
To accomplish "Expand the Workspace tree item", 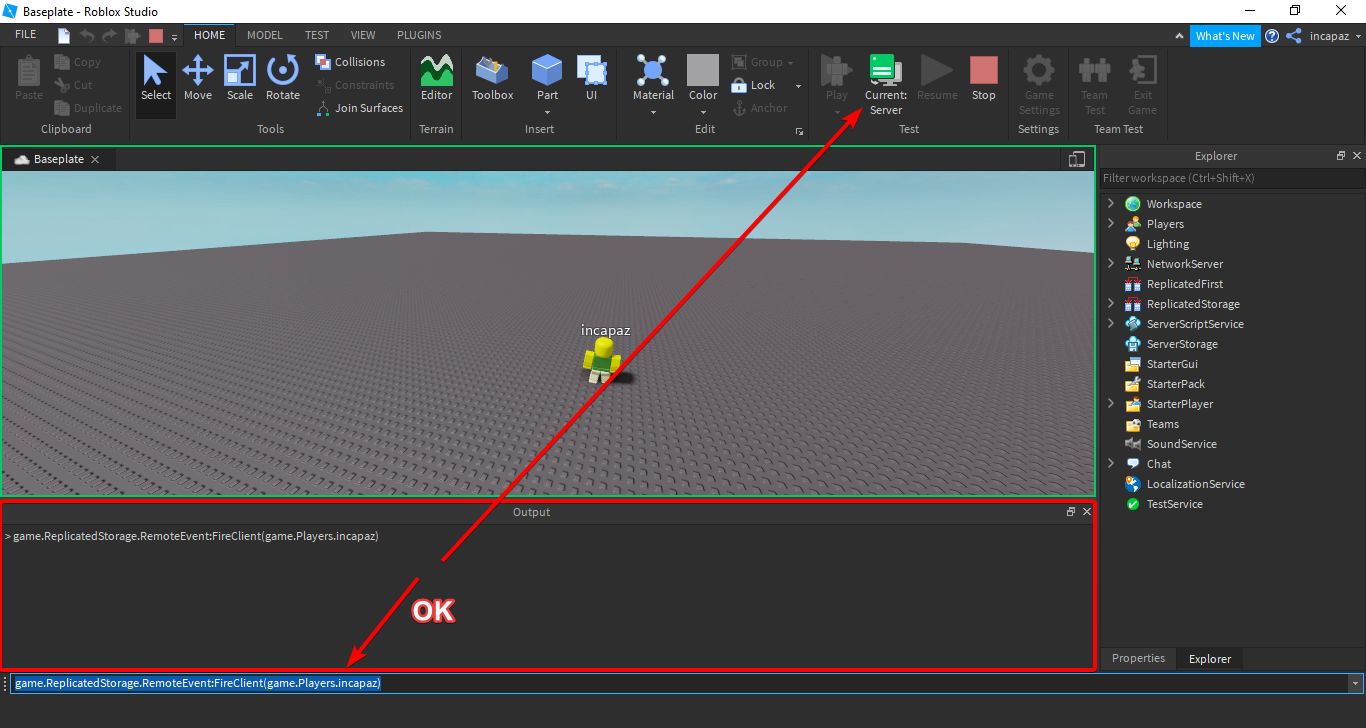I will (1110, 203).
